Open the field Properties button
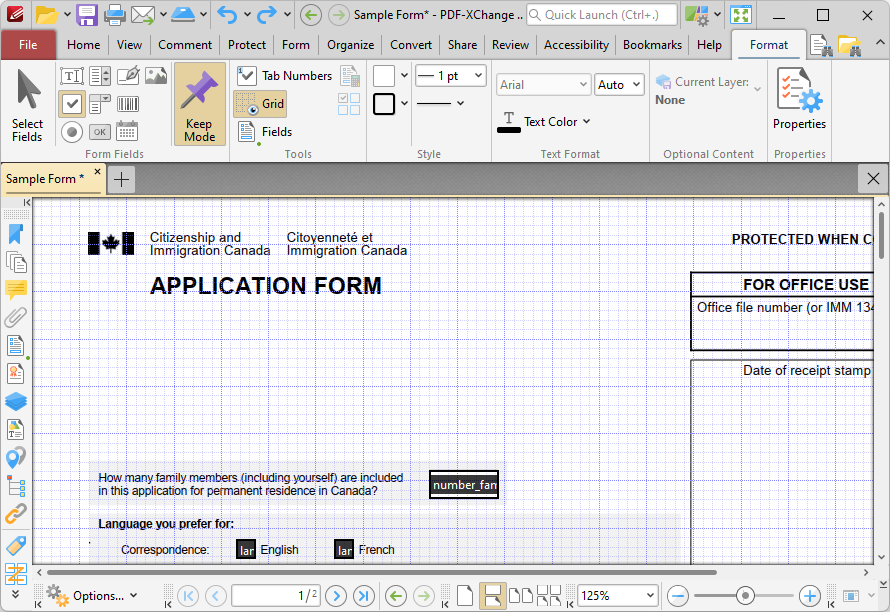890x612 pixels. 799,99
